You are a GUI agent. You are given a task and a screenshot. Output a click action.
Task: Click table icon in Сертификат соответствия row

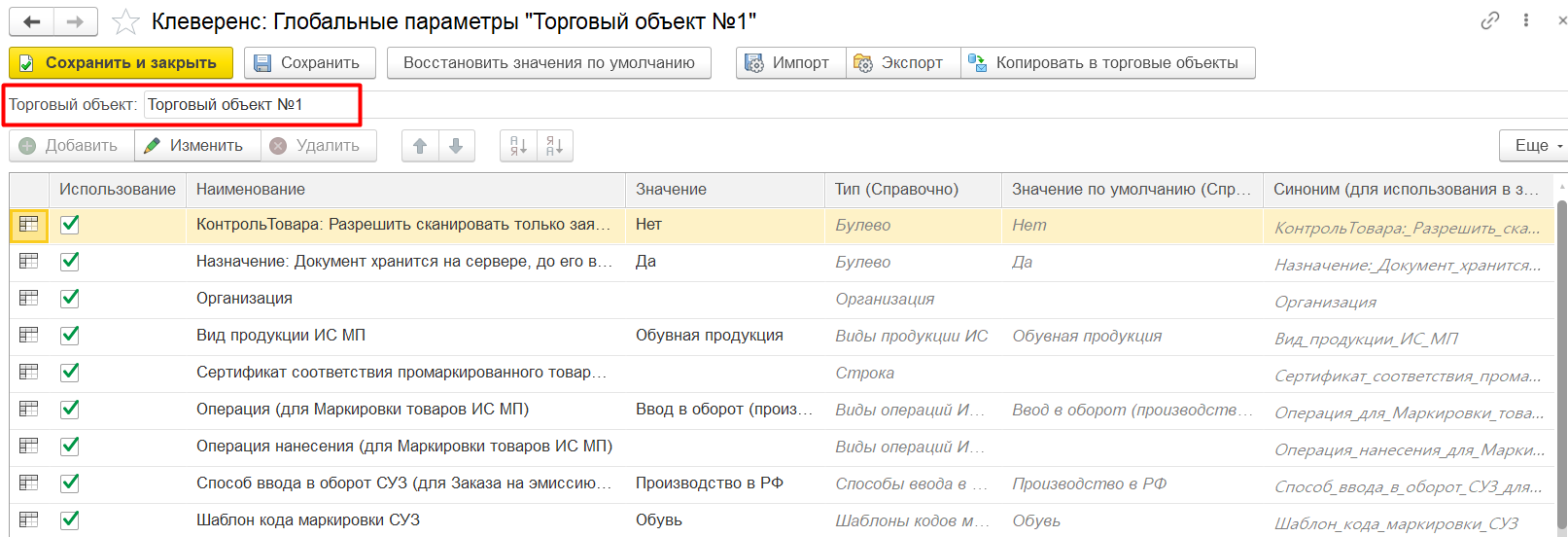coord(29,372)
